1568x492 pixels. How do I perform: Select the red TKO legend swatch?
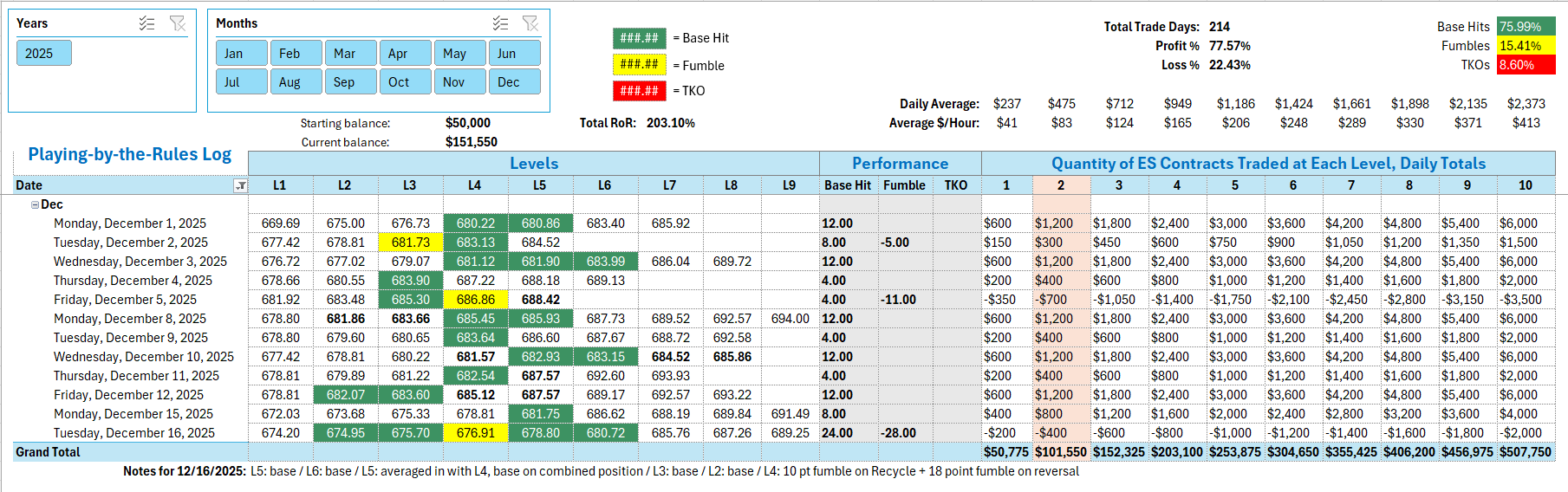(639, 91)
